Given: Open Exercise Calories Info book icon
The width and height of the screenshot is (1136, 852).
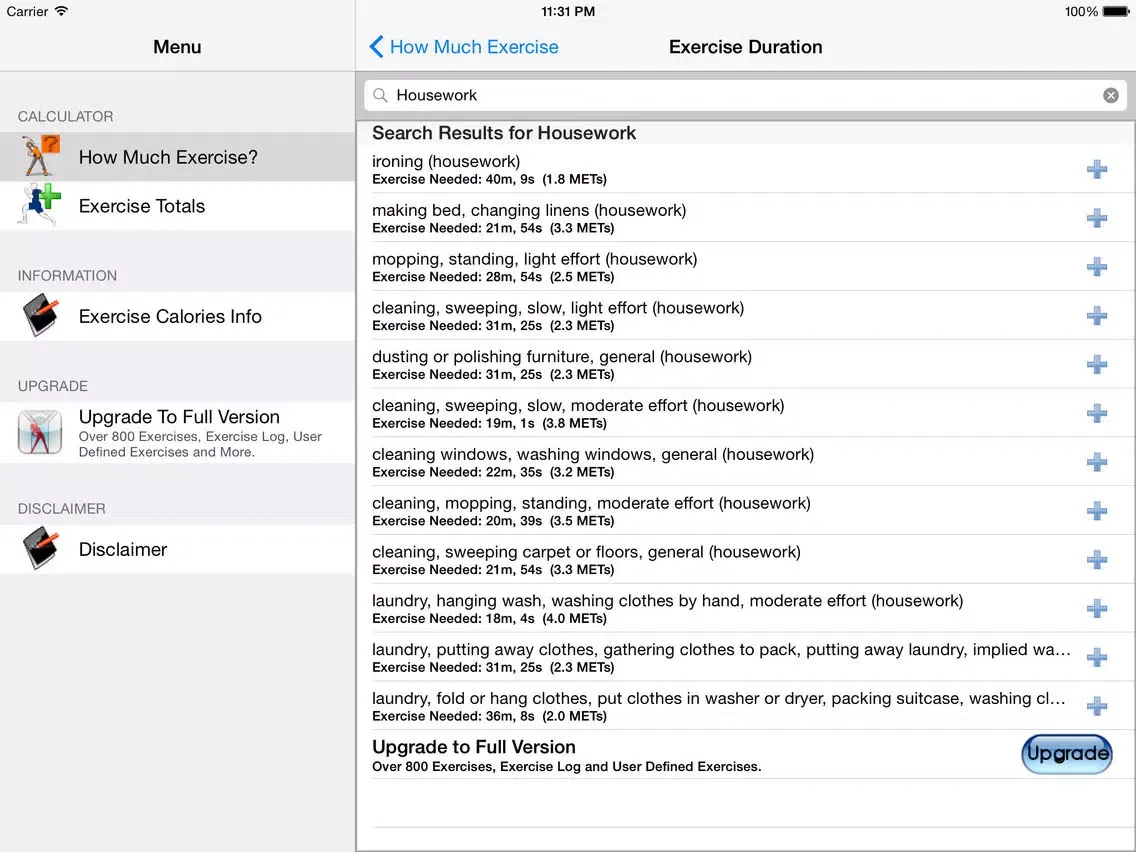Looking at the screenshot, I should click(38, 316).
